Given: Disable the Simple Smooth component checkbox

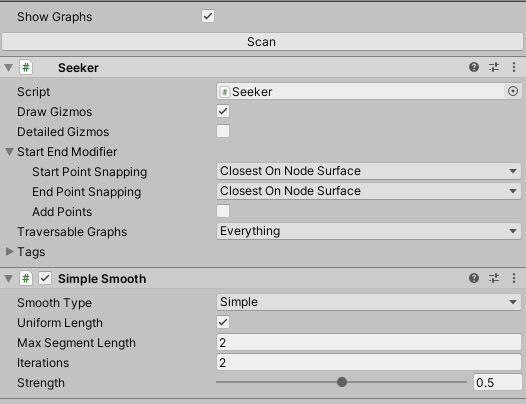Looking at the screenshot, I should point(45,278).
